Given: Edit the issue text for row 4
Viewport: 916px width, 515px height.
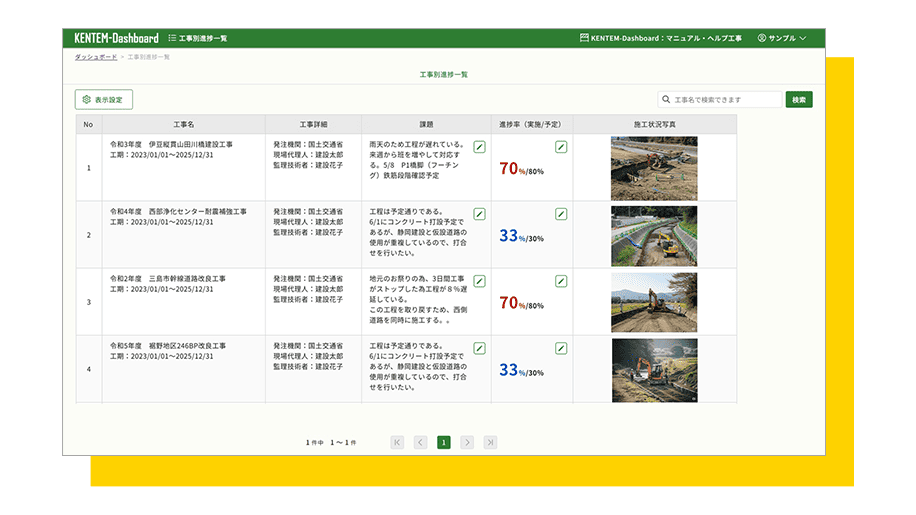Looking at the screenshot, I should point(479,348).
